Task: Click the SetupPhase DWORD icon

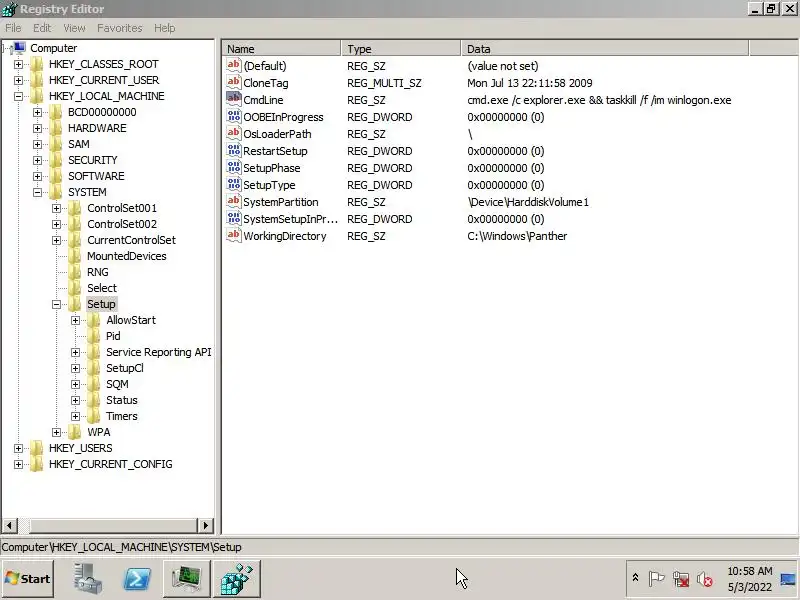Action: (x=234, y=167)
